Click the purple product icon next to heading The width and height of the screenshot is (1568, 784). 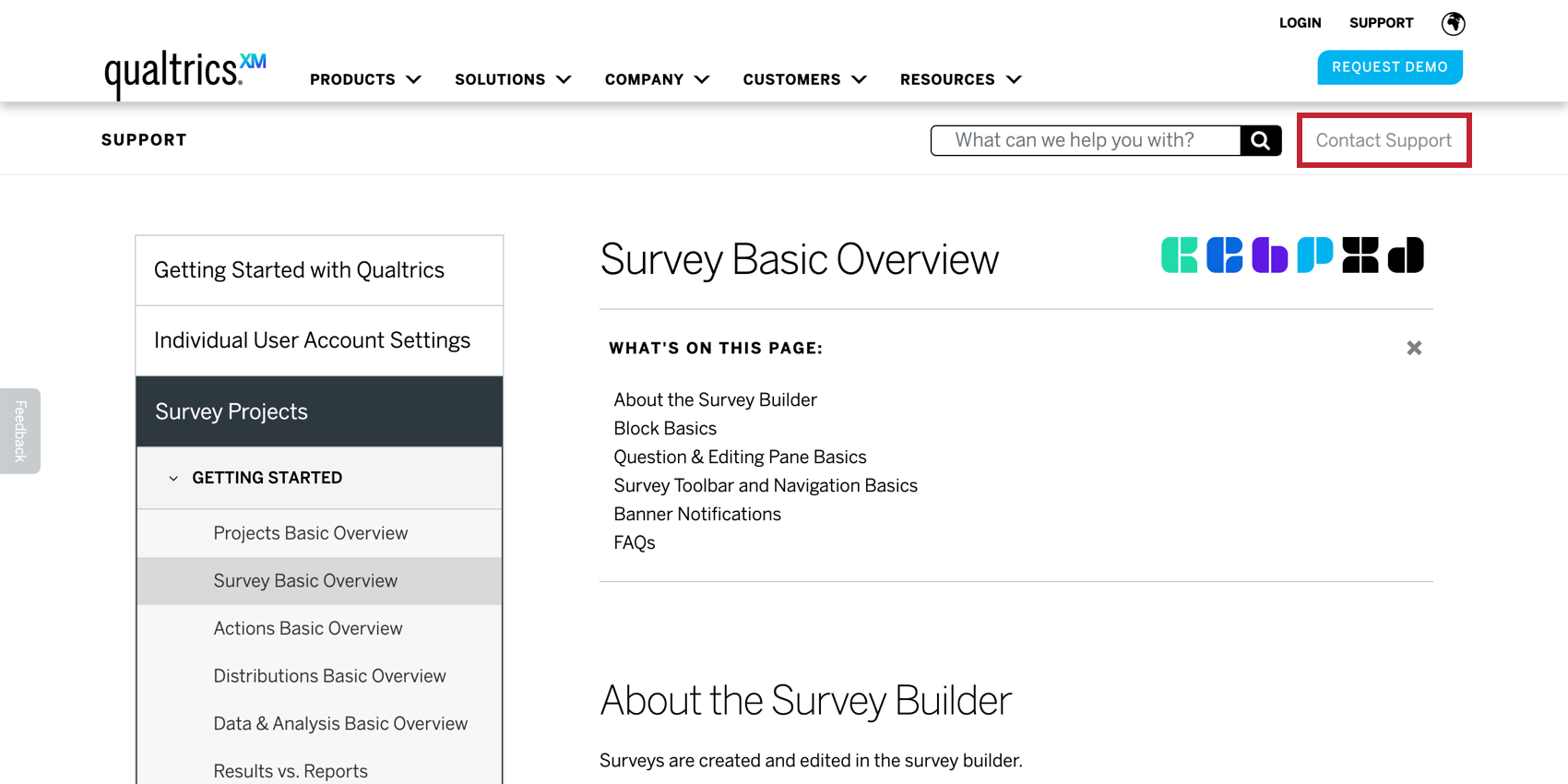click(1269, 255)
